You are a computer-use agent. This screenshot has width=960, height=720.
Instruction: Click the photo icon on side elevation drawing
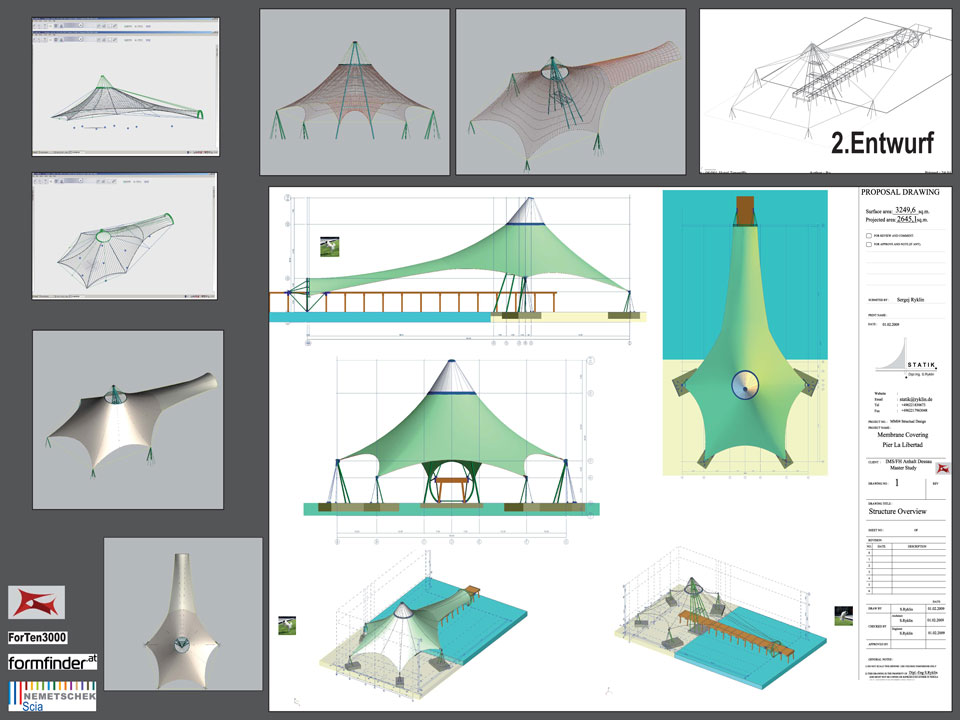(329, 247)
